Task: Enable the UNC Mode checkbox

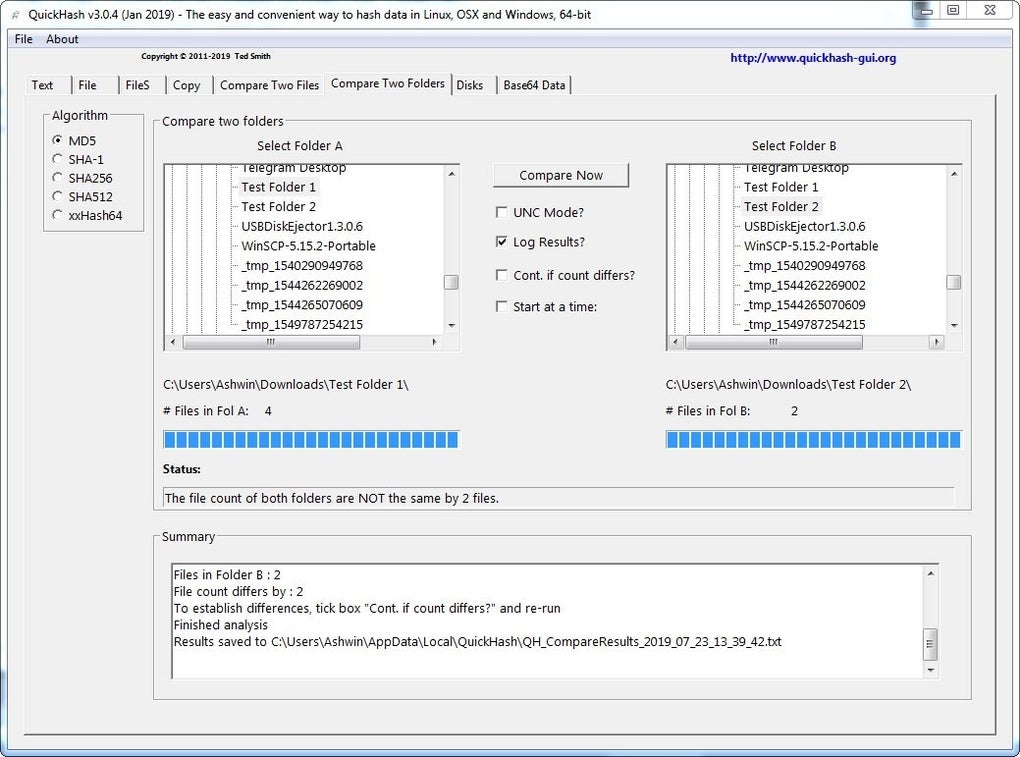Action: (x=501, y=212)
